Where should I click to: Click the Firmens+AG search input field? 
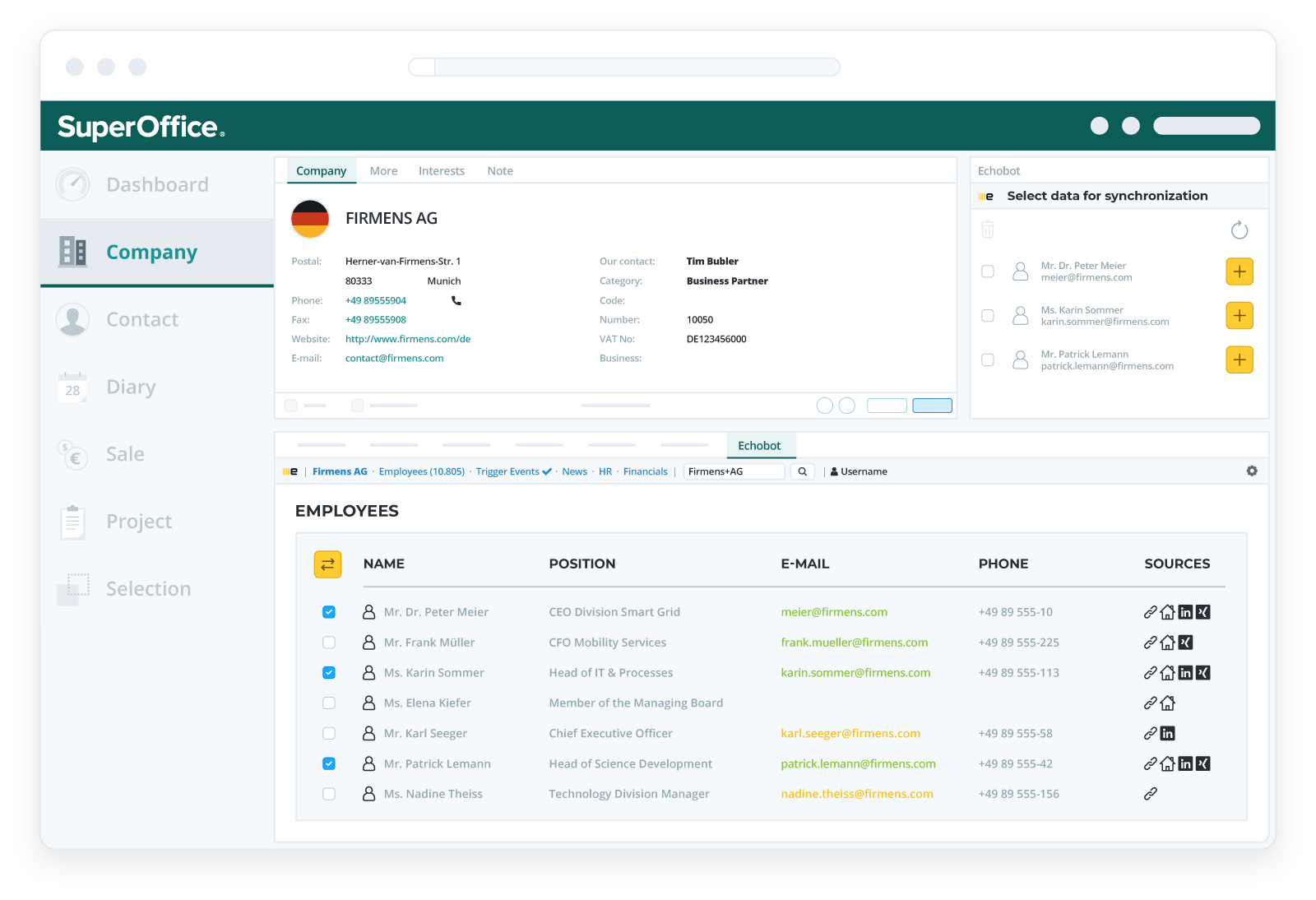click(734, 471)
